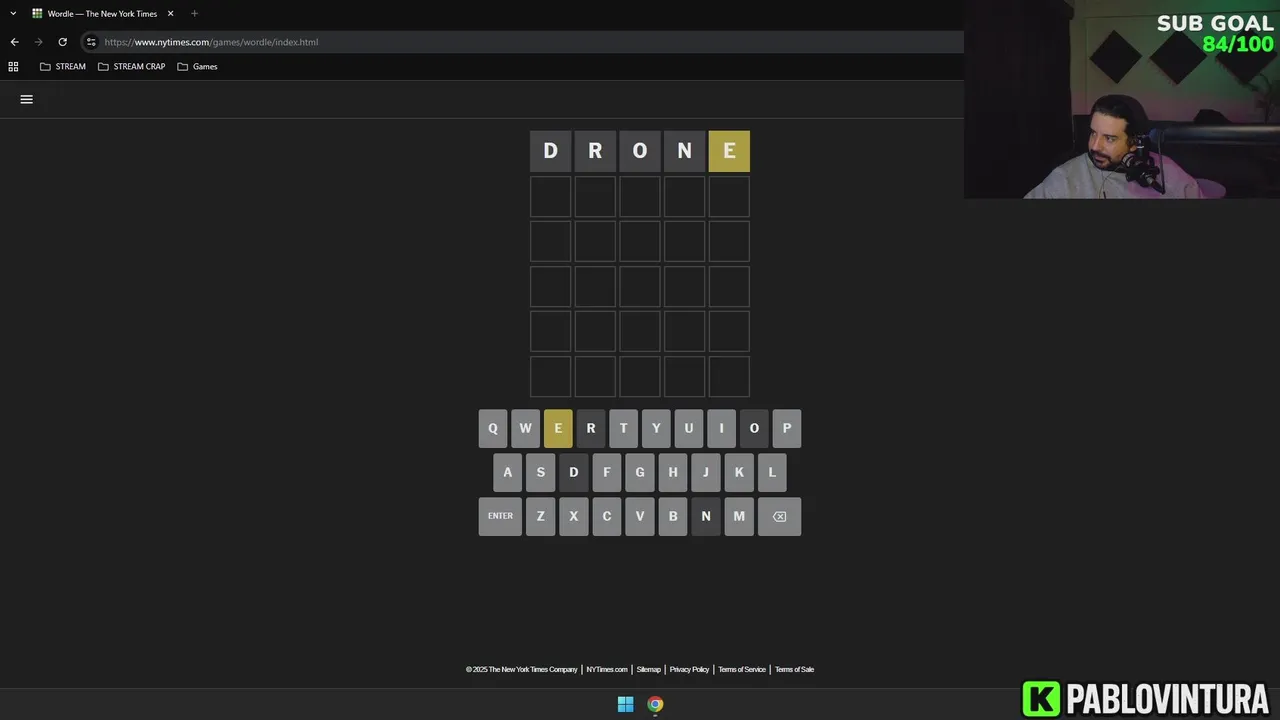The width and height of the screenshot is (1280, 720).
Task: Reload the Wordle page
Action: pos(62,42)
